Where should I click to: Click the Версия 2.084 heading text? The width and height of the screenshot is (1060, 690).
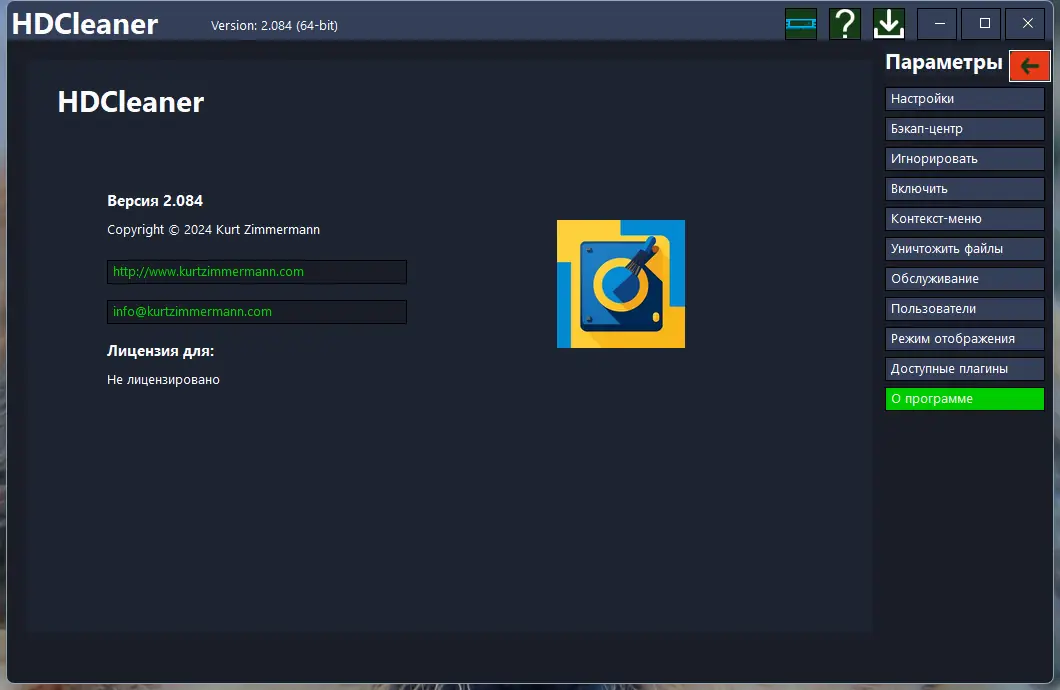tap(155, 201)
